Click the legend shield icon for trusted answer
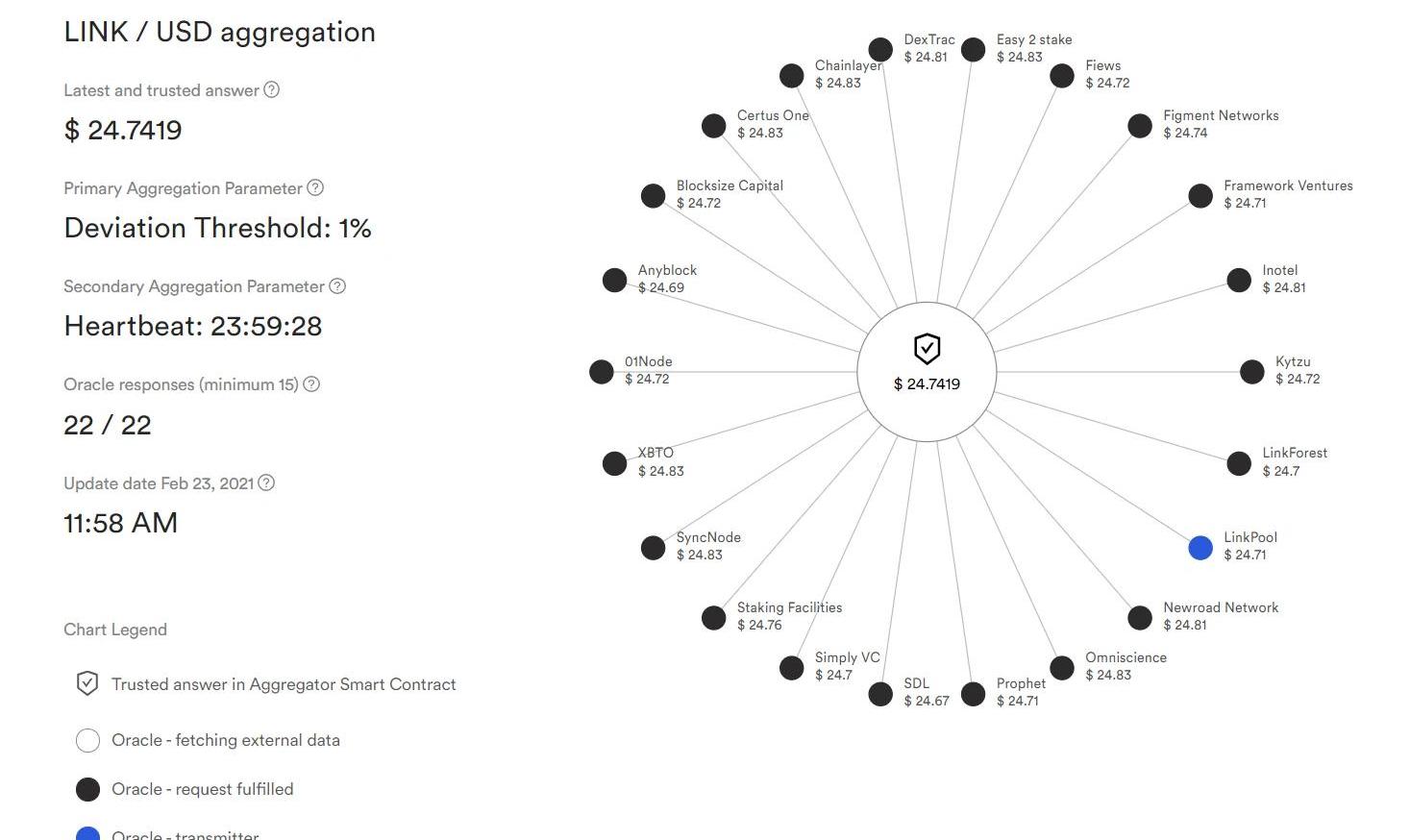Viewport: 1410px width, 840px height. (87, 683)
